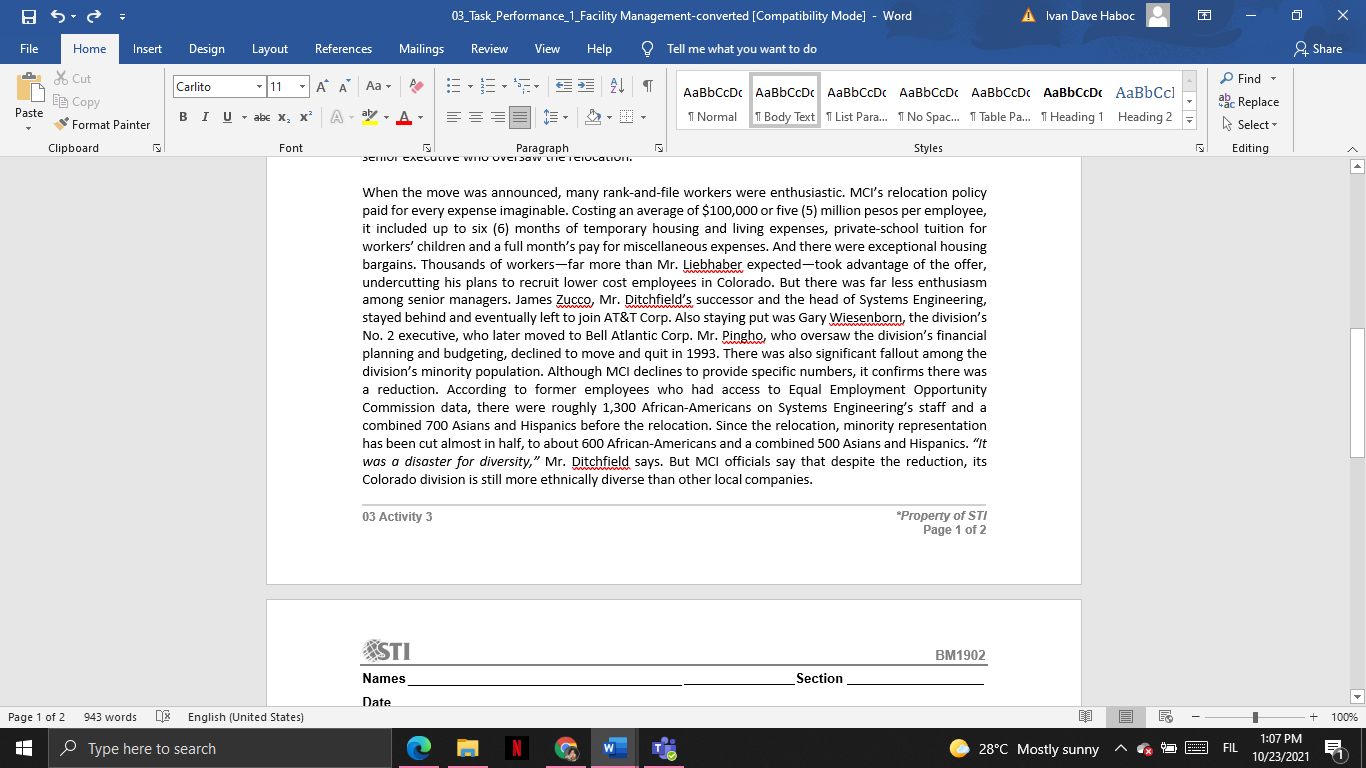Screen dimensions: 1366x768
Task: Save the document from Quick Access Toolbar
Action: [x=29, y=16]
